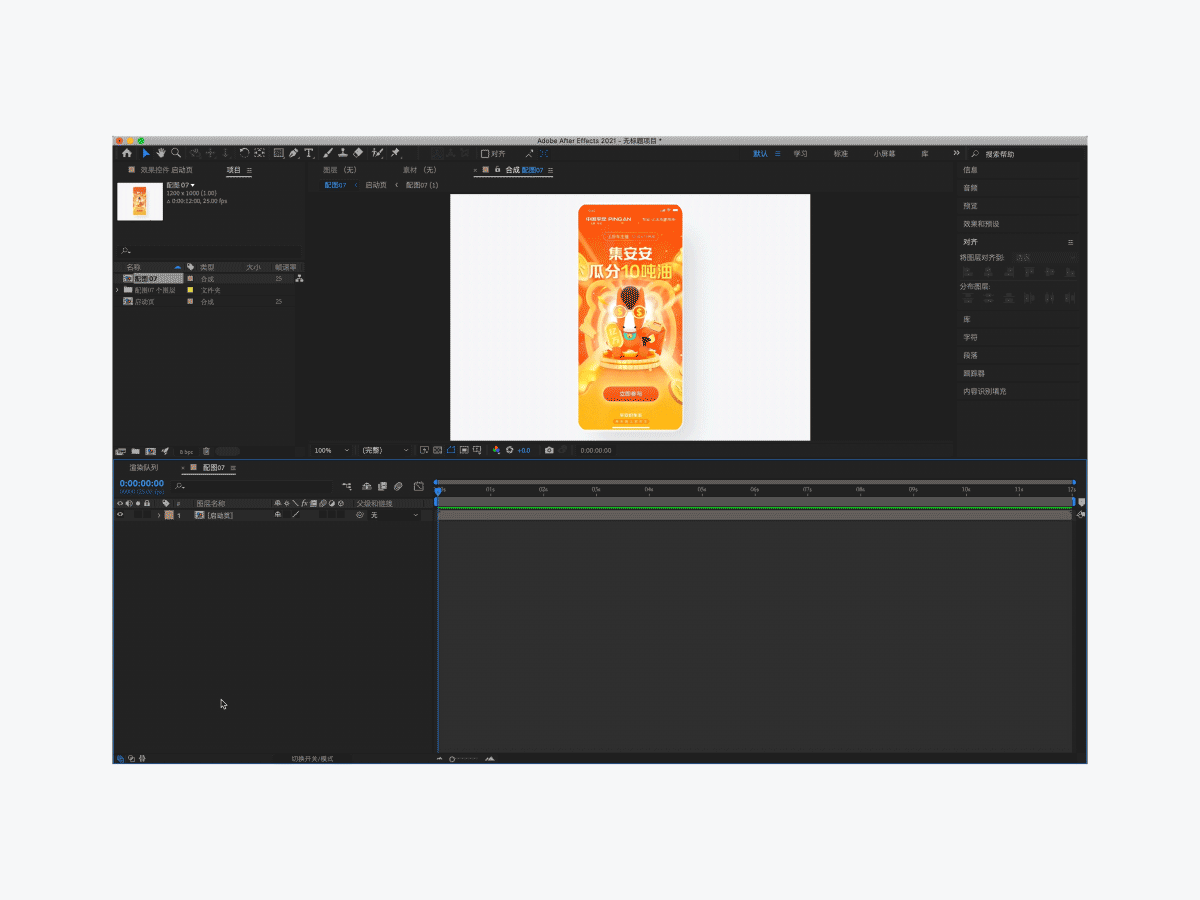Select the Selection arrow tool
This screenshot has width=1200, height=900.
[x=146, y=154]
